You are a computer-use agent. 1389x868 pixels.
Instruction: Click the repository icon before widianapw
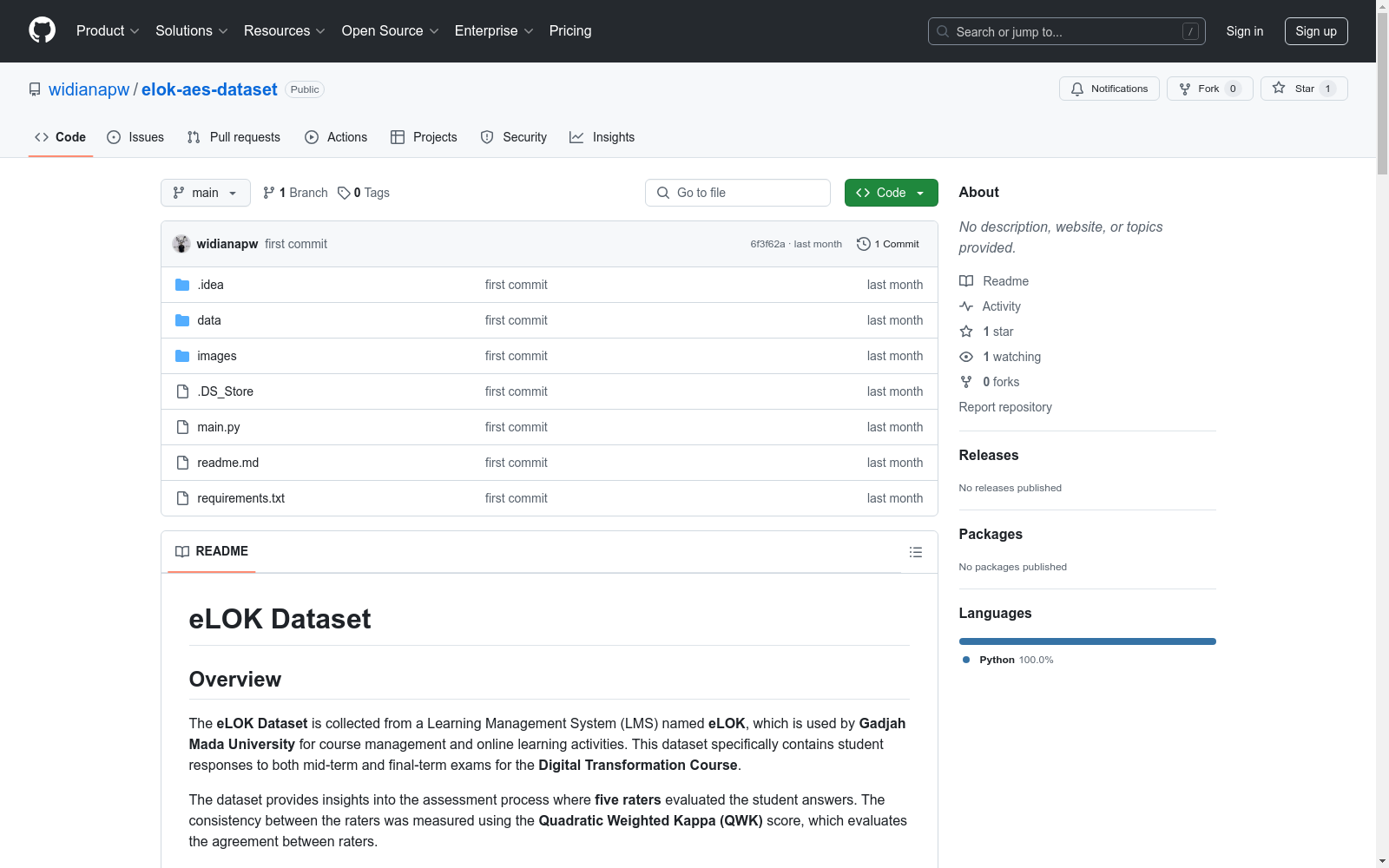[x=35, y=89]
